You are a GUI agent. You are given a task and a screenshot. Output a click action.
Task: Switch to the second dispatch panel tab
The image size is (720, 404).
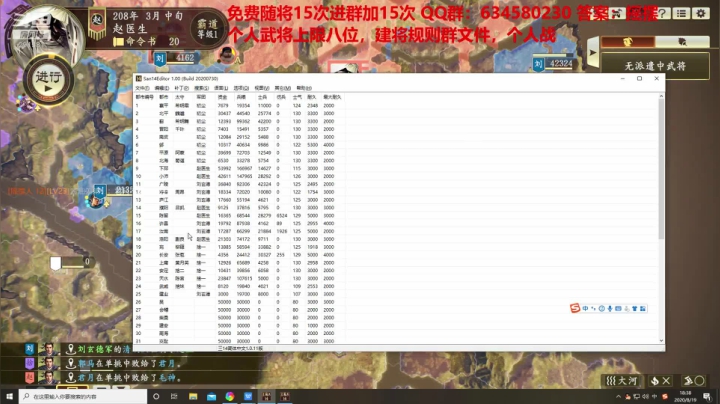pos(682,42)
